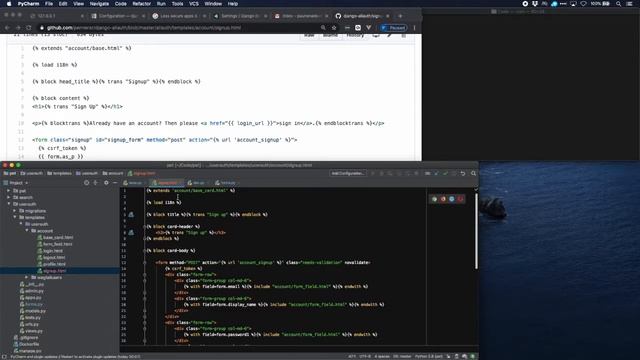
Task: Collapse the templates folder
Action: pos(15,217)
